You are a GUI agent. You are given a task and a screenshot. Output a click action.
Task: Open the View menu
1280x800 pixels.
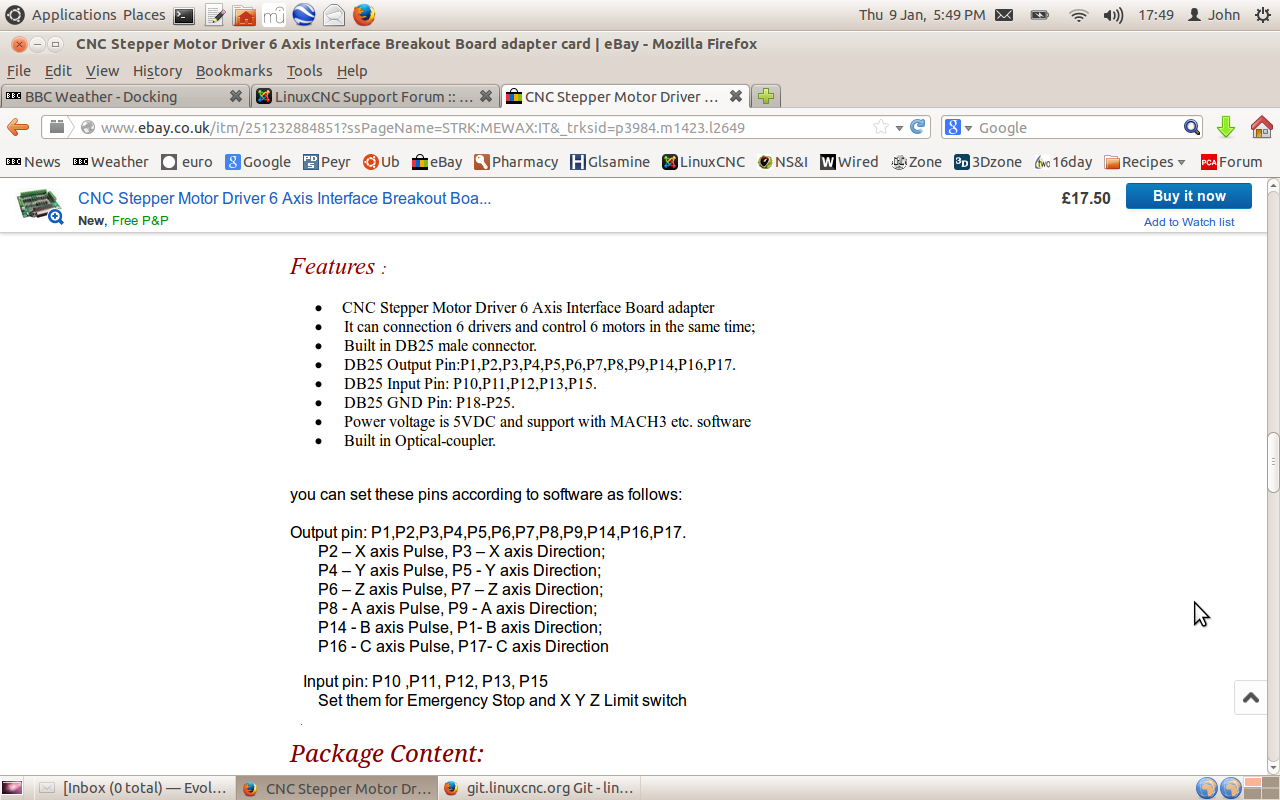[102, 70]
